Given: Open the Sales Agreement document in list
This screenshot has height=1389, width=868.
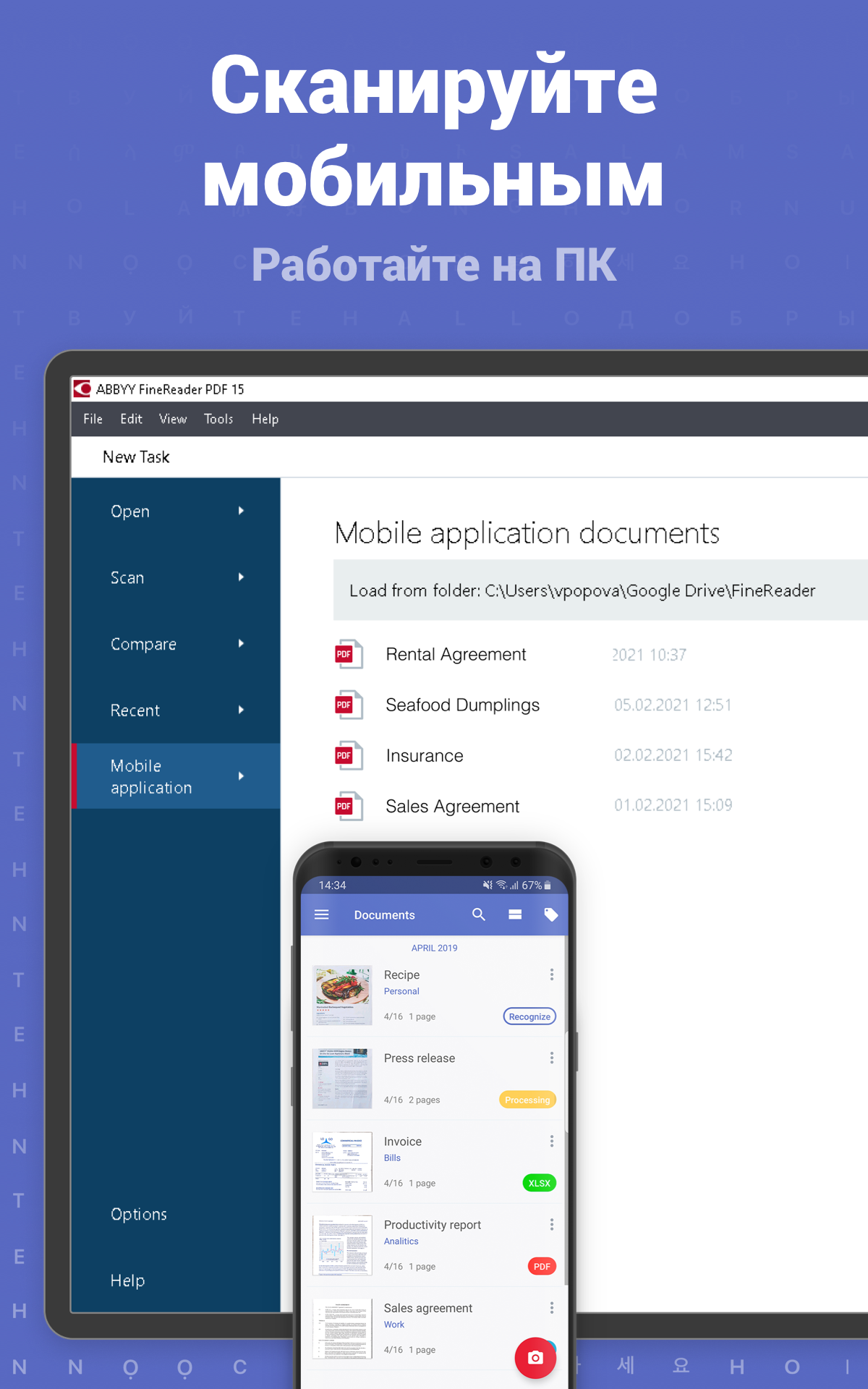Looking at the screenshot, I should point(452,806).
